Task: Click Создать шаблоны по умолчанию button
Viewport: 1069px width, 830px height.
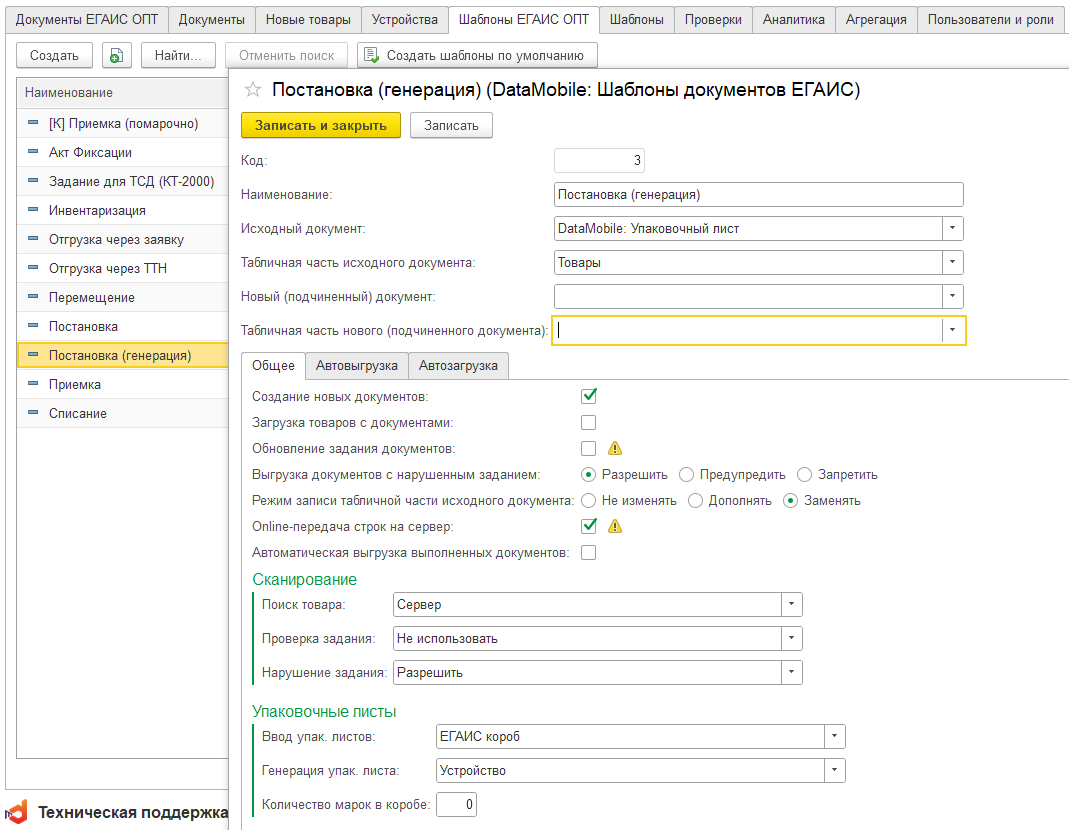Action: [x=477, y=55]
